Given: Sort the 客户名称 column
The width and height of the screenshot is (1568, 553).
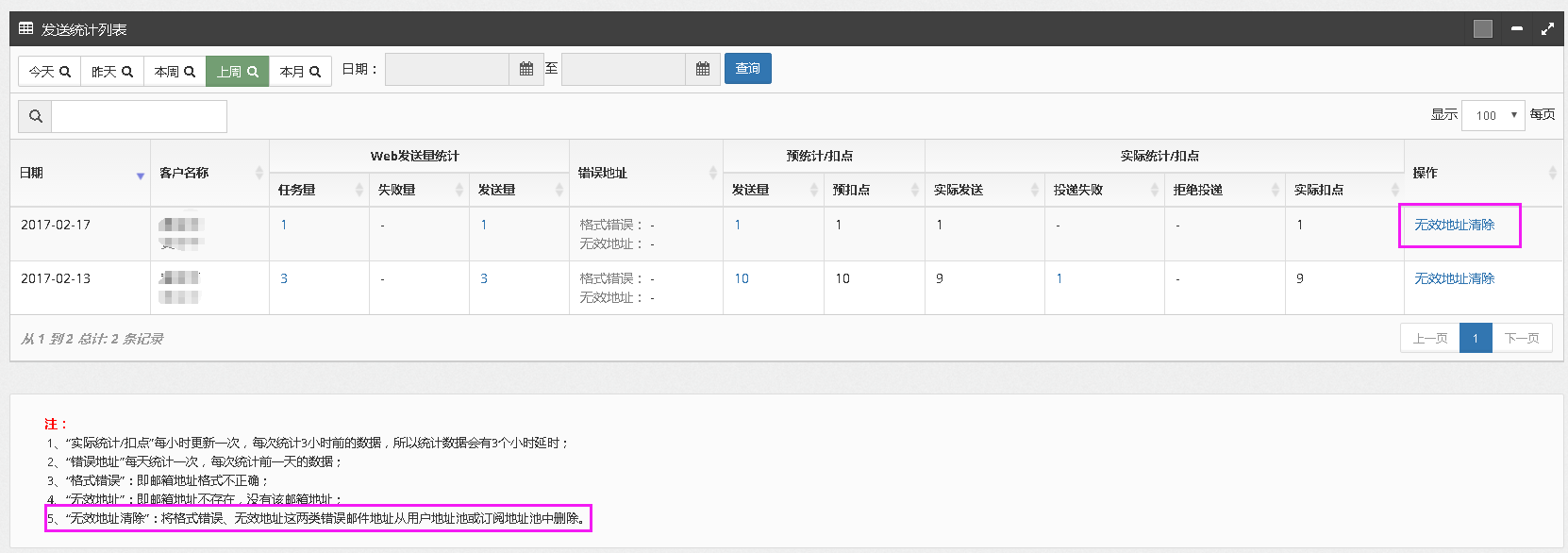Looking at the screenshot, I should (x=259, y=173).
